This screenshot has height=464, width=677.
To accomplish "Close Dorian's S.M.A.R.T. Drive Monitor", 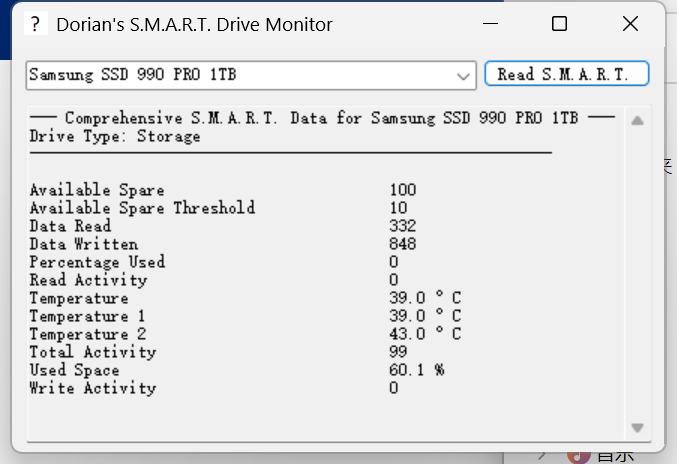I will [x=630, y=24].
